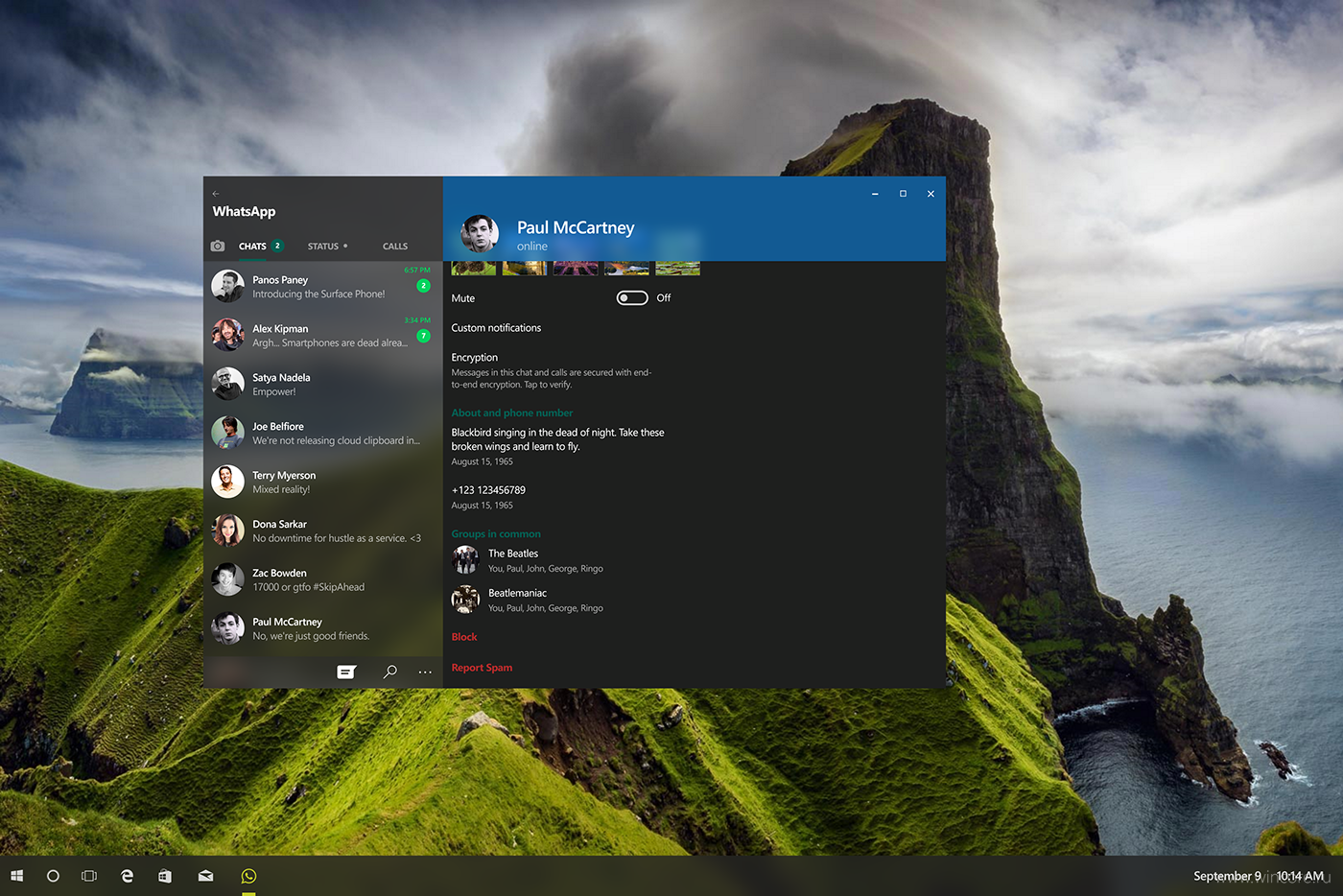The width and height of the screenshot is (1343, 896).
Task: Start a new chat with compose icon
Action: coord(346,672)
